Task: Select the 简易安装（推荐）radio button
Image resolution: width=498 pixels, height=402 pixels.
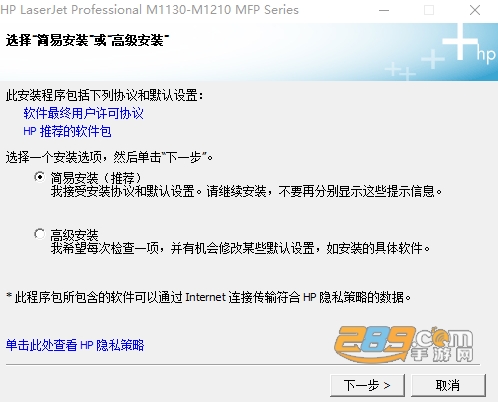Action: click(40, 177)
